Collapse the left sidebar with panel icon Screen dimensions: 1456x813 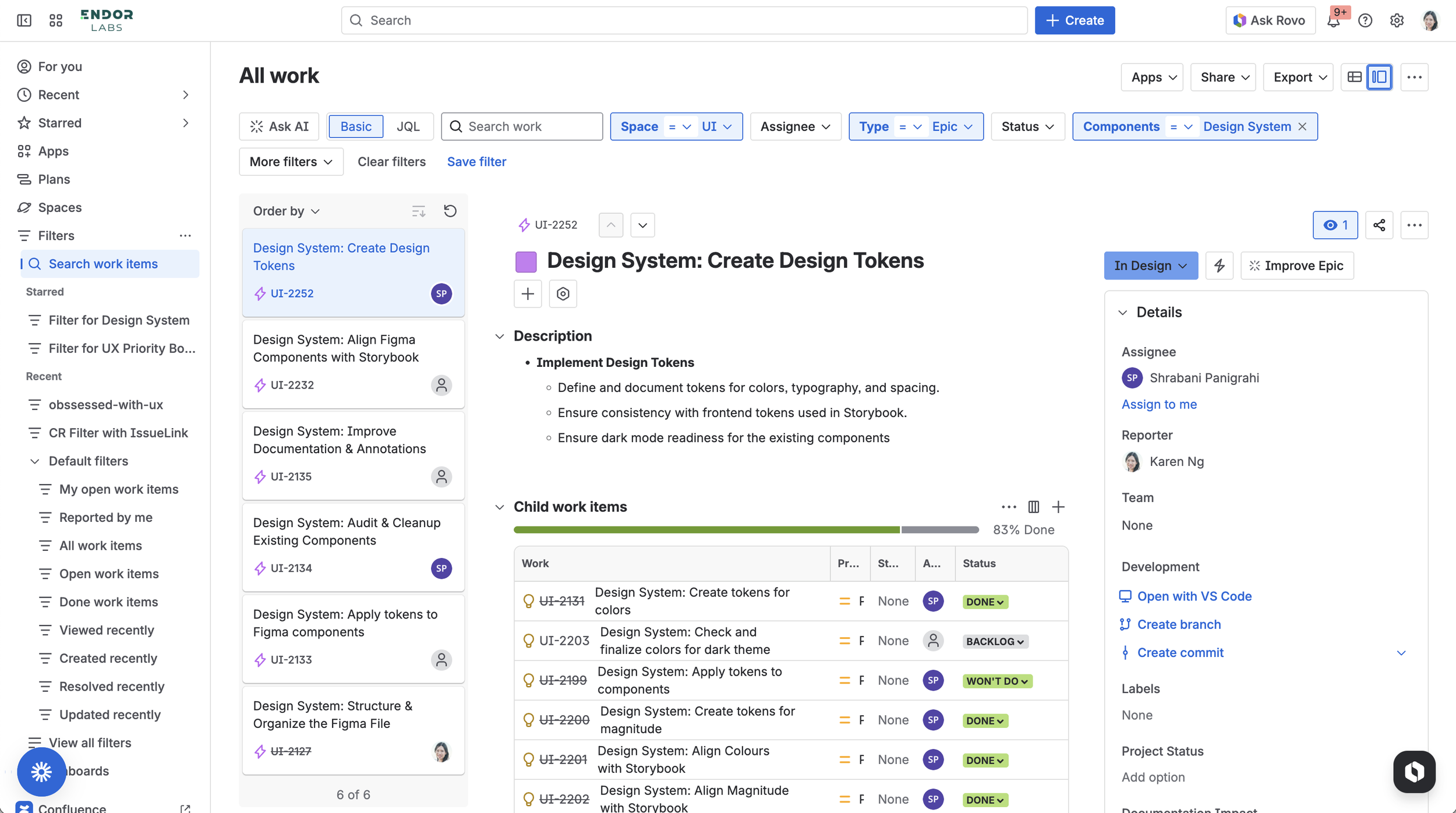point(24,20)
